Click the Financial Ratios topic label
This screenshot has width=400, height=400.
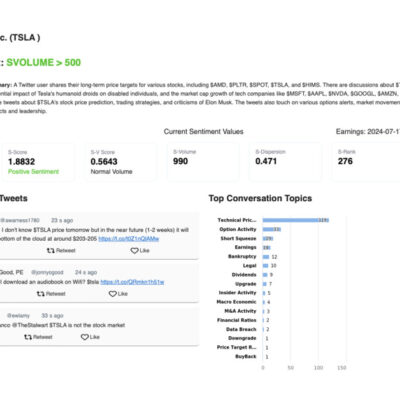tap(237, 320)
